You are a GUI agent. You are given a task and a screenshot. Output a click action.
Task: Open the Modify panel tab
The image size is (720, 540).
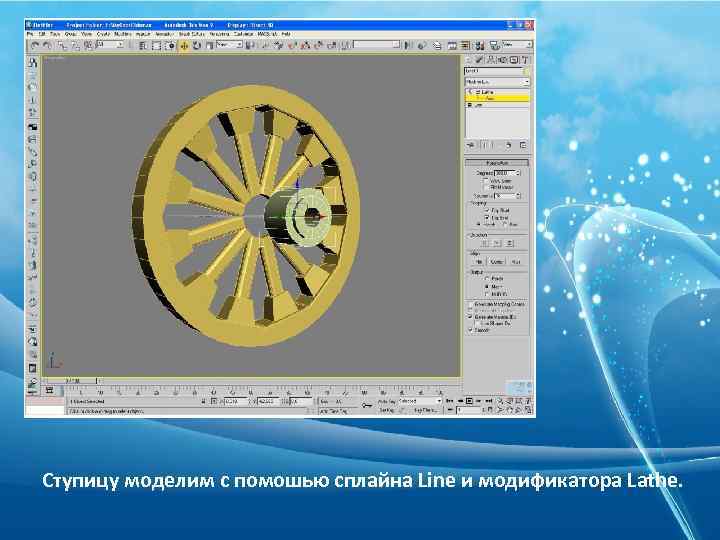(x=479, y=60)
